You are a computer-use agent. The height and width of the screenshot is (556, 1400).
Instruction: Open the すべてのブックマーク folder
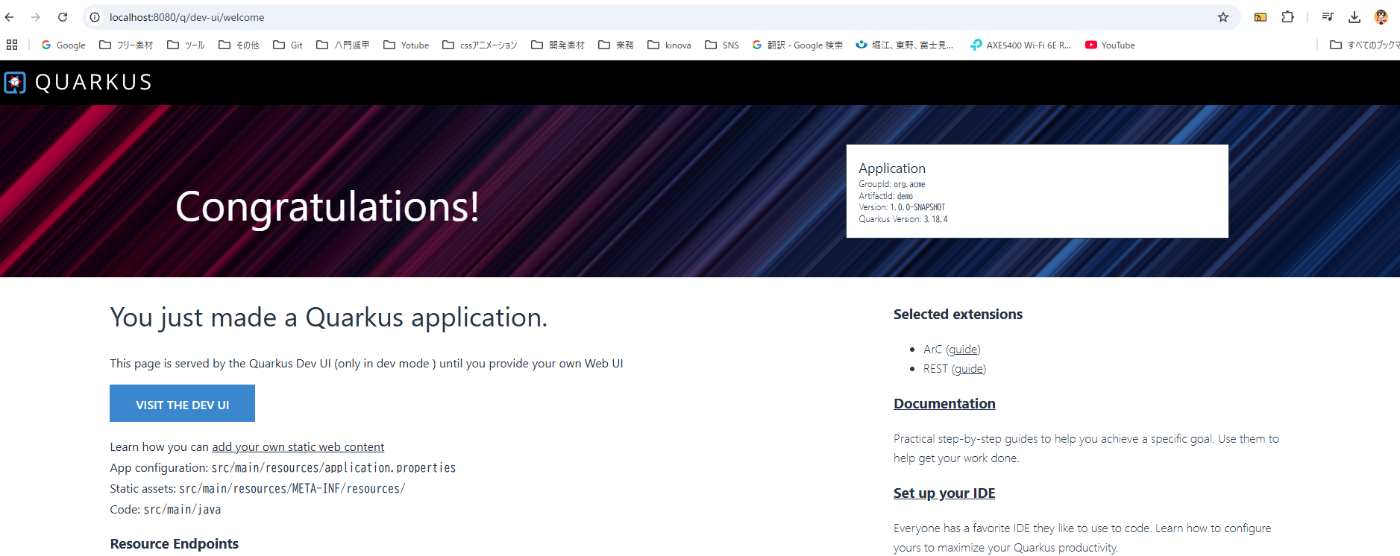pyautogui.click(x=1364, y=45)
